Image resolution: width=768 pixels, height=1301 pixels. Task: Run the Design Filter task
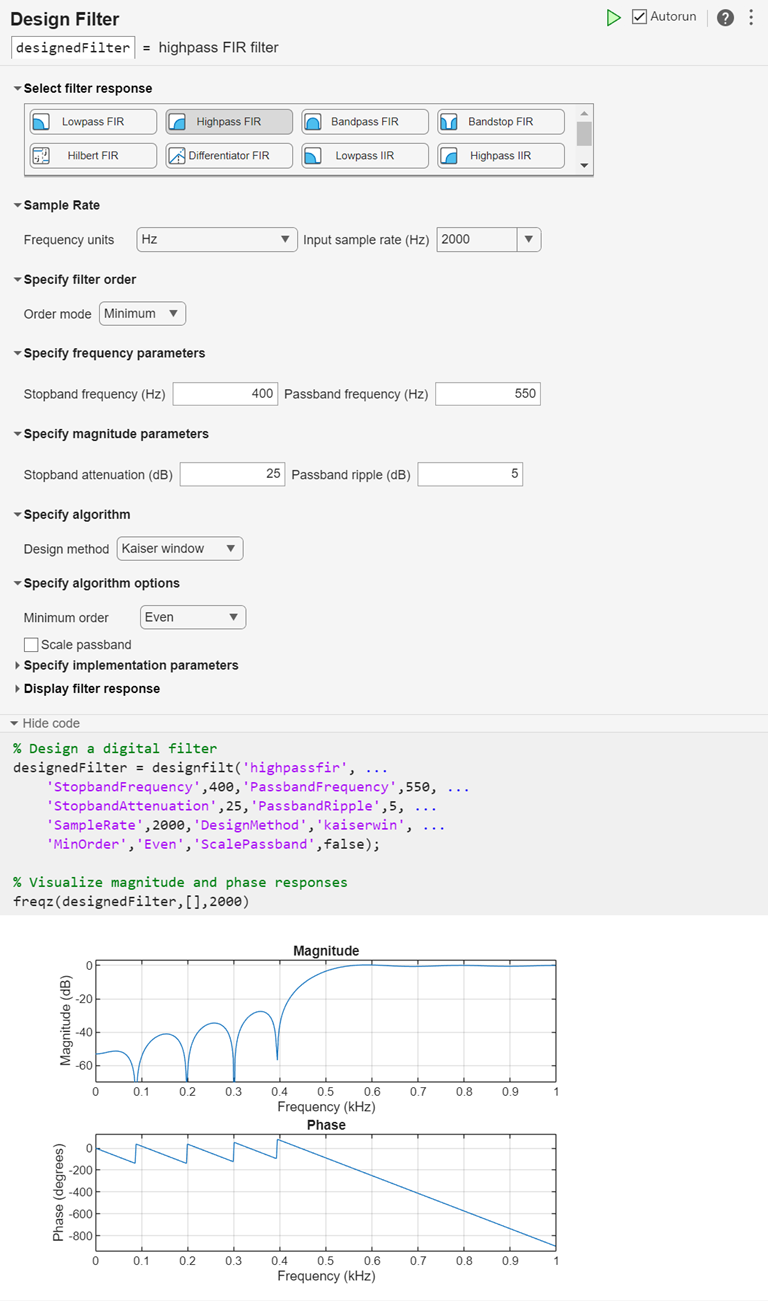click(x=614, y=16)
